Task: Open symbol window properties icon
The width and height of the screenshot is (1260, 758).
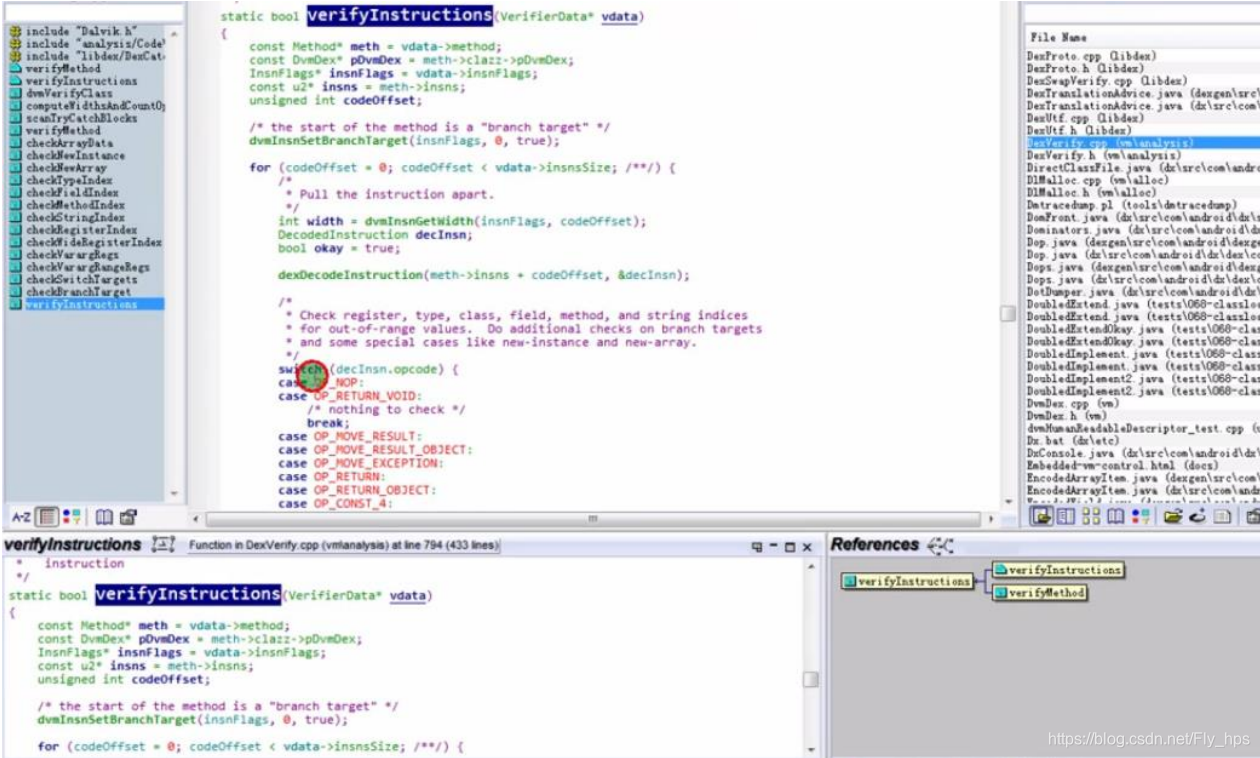Action: coord(128,517)
